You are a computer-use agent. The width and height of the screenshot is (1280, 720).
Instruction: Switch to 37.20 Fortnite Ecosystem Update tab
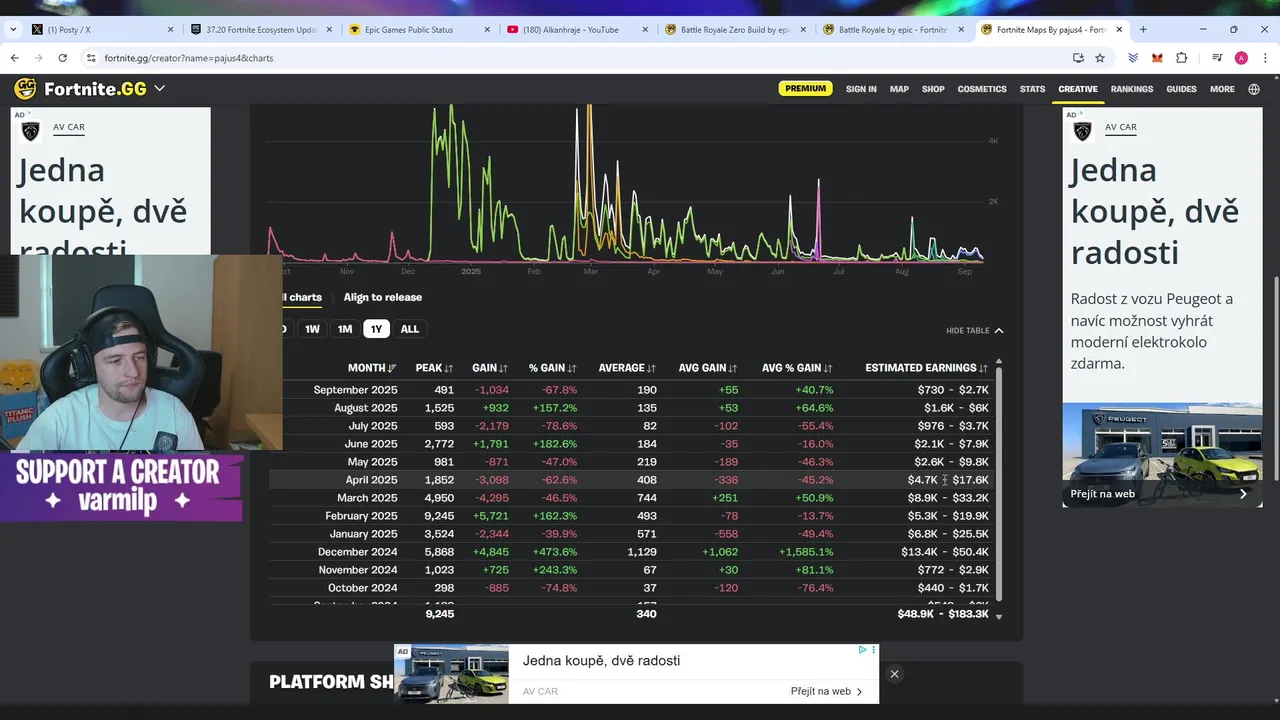(x=260, y=30)
